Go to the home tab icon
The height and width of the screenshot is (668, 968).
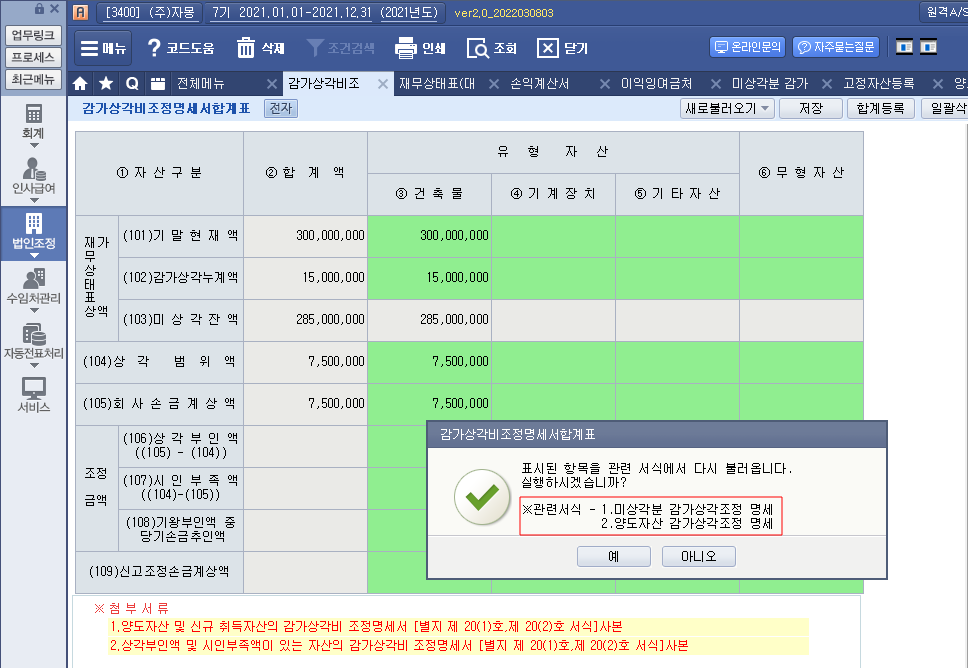coord(81,83)
